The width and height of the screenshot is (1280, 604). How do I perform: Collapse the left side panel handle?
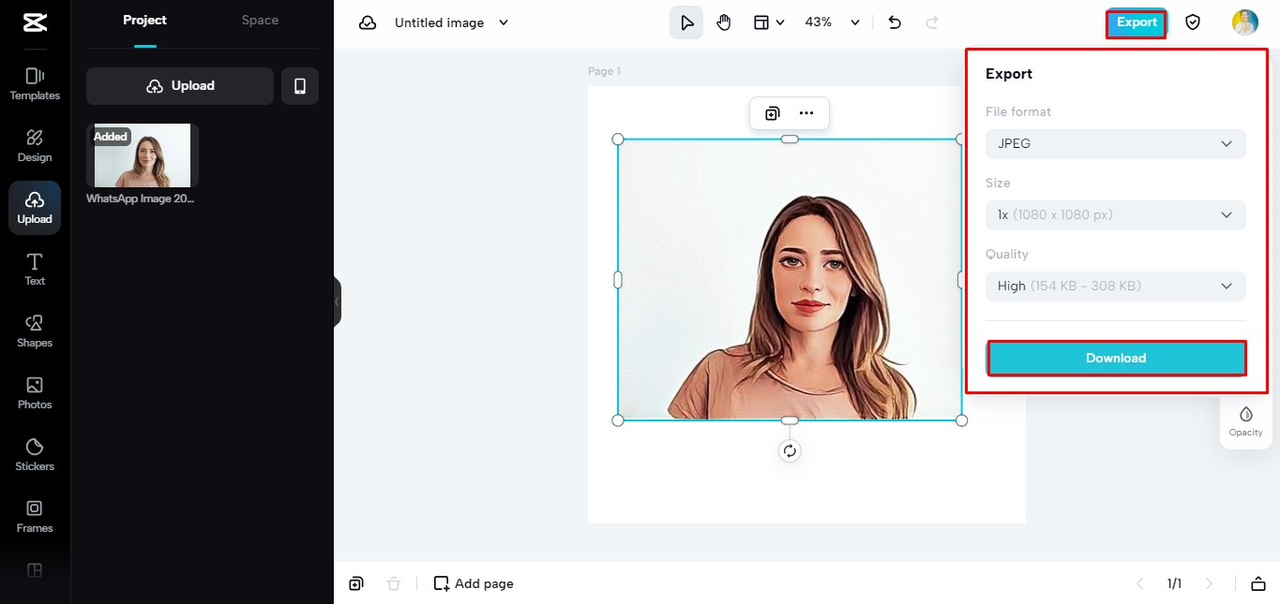point(337,301)
